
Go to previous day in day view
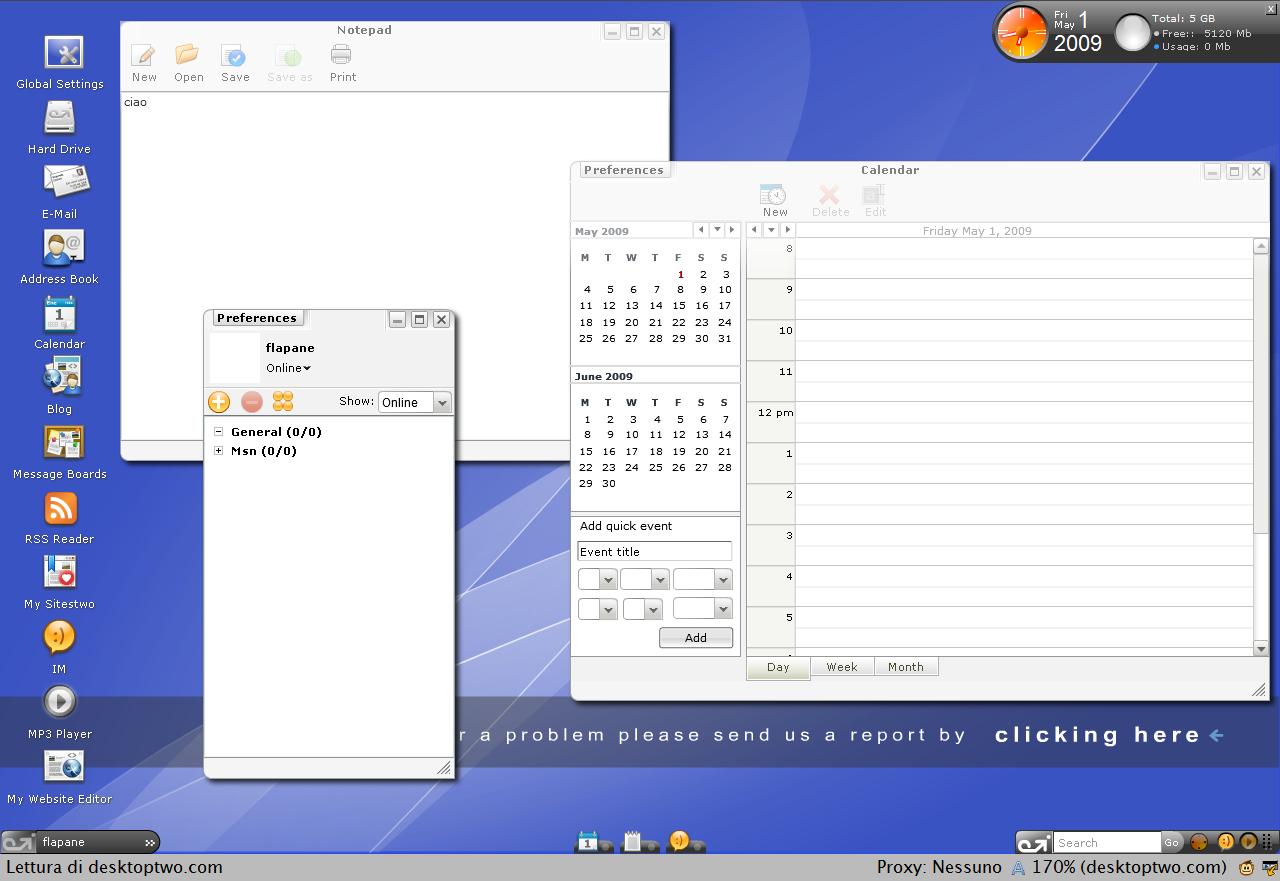(x=755, y=230)
